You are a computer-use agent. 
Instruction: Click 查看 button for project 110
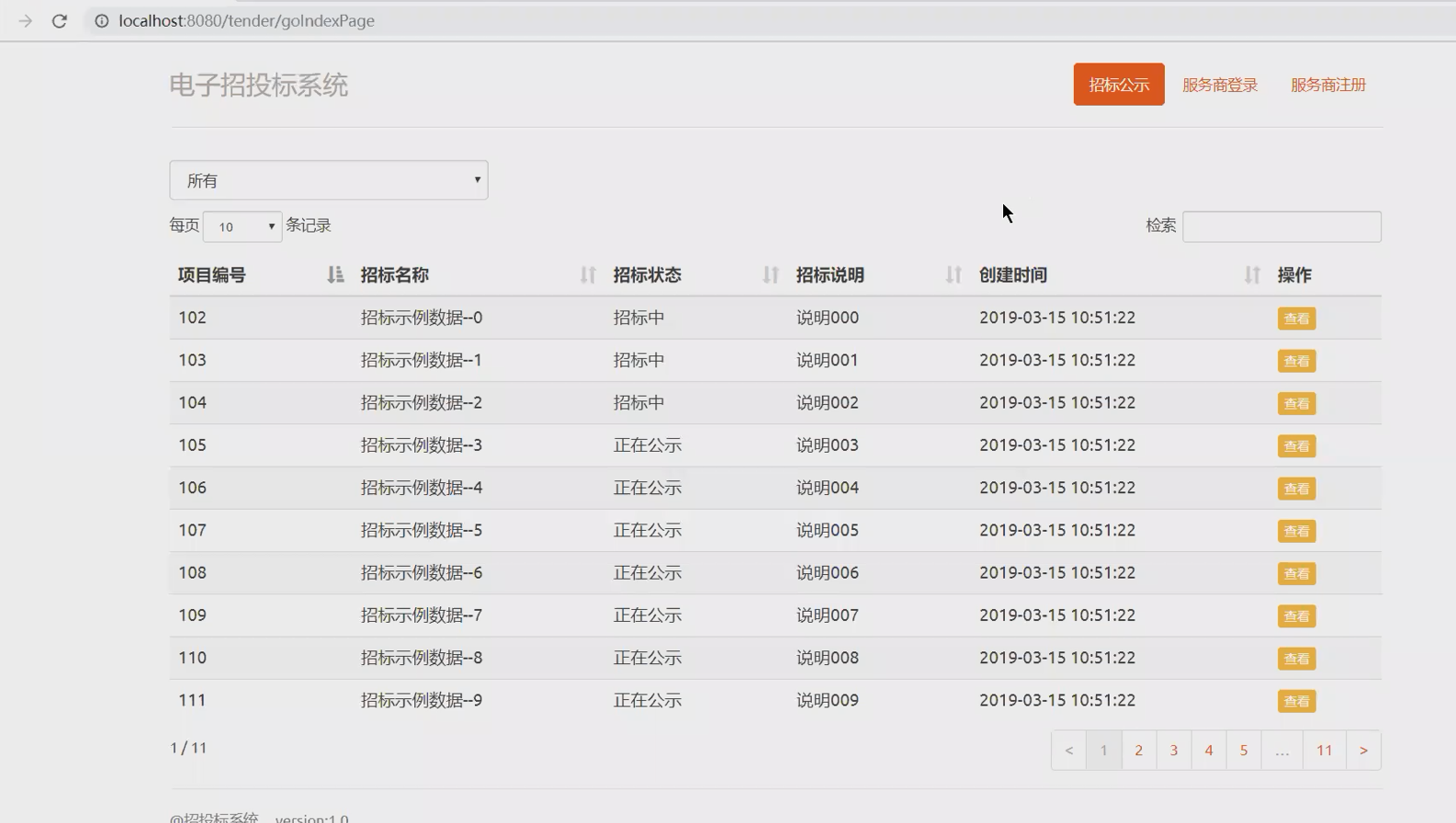[1296, 659]
